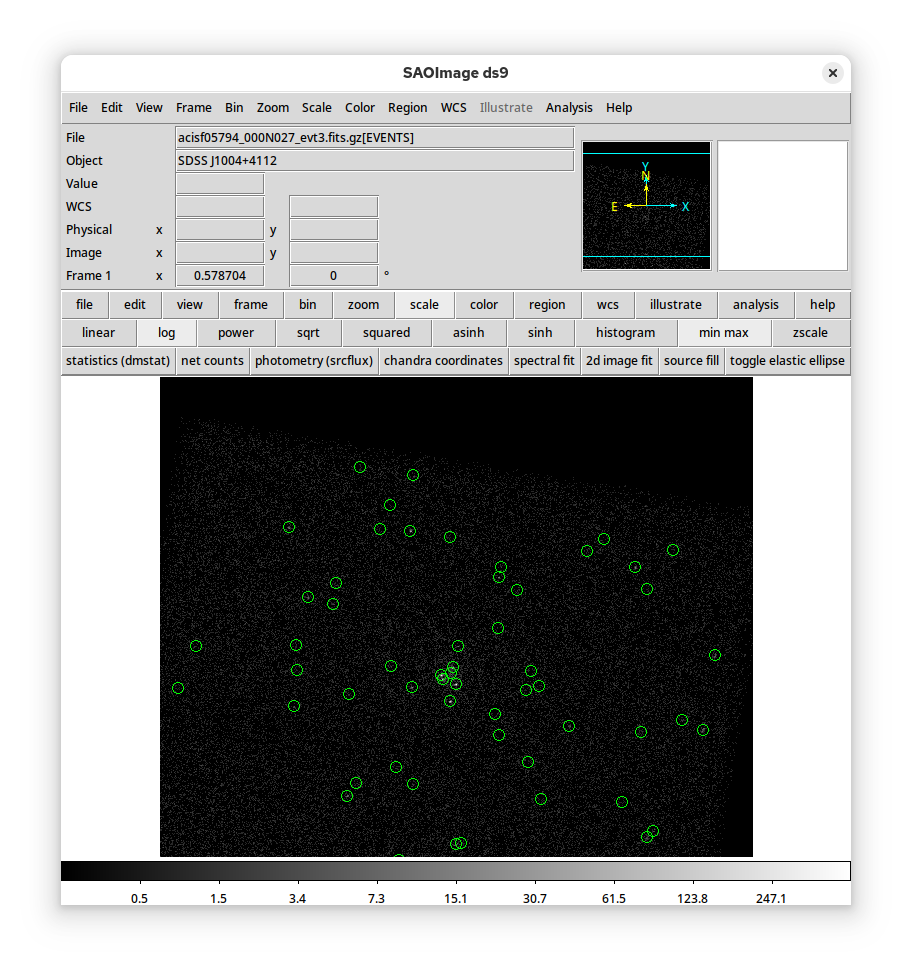This screenshot has width=912, height=972.
Task: Select histogram scale
Action: (x=625, y=333)
